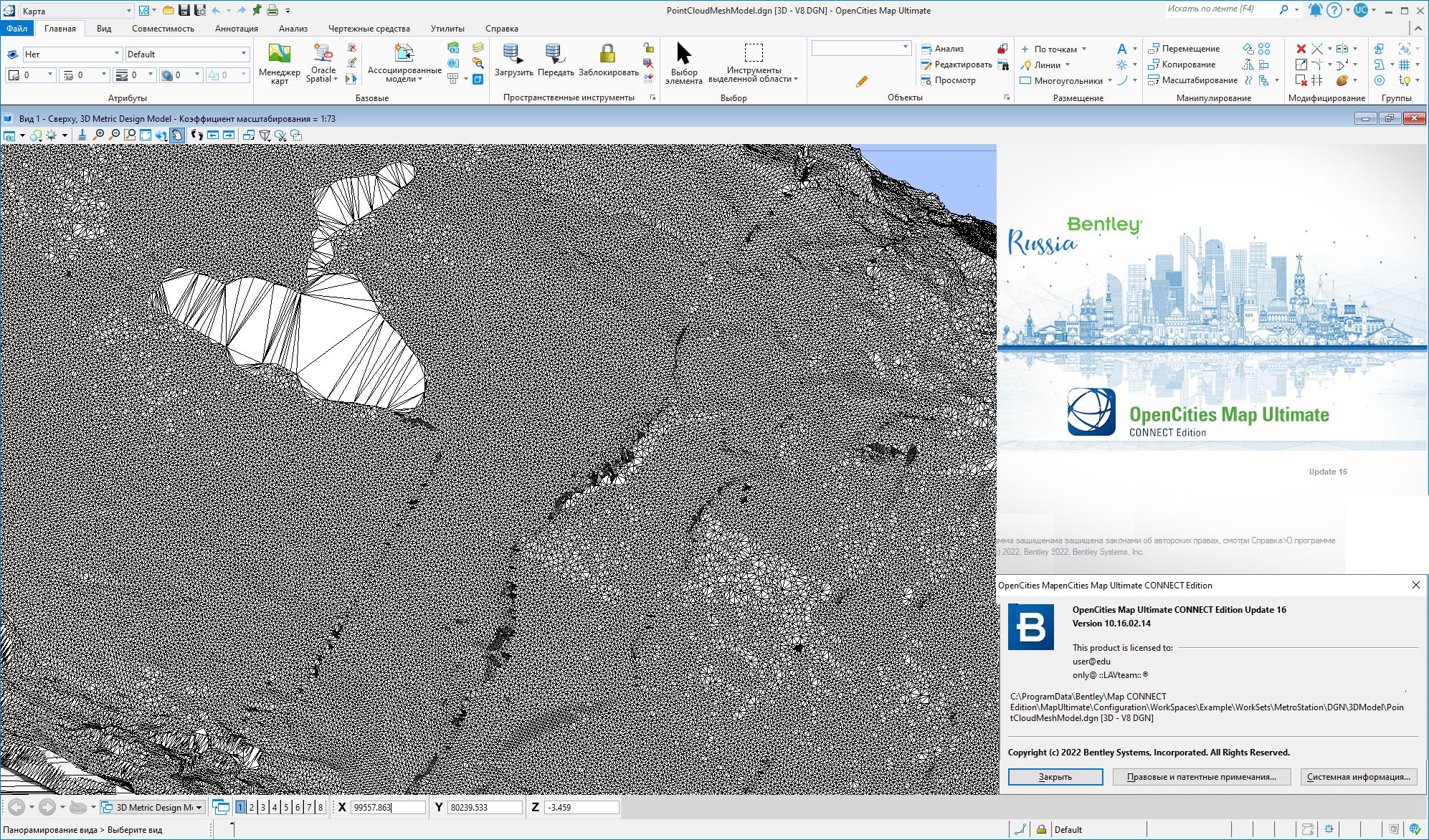Image resolution: width=1429 pixels, height=840 pixels.
Task: Click the Загрузить database icon
Action: click(x=513, y=54)
